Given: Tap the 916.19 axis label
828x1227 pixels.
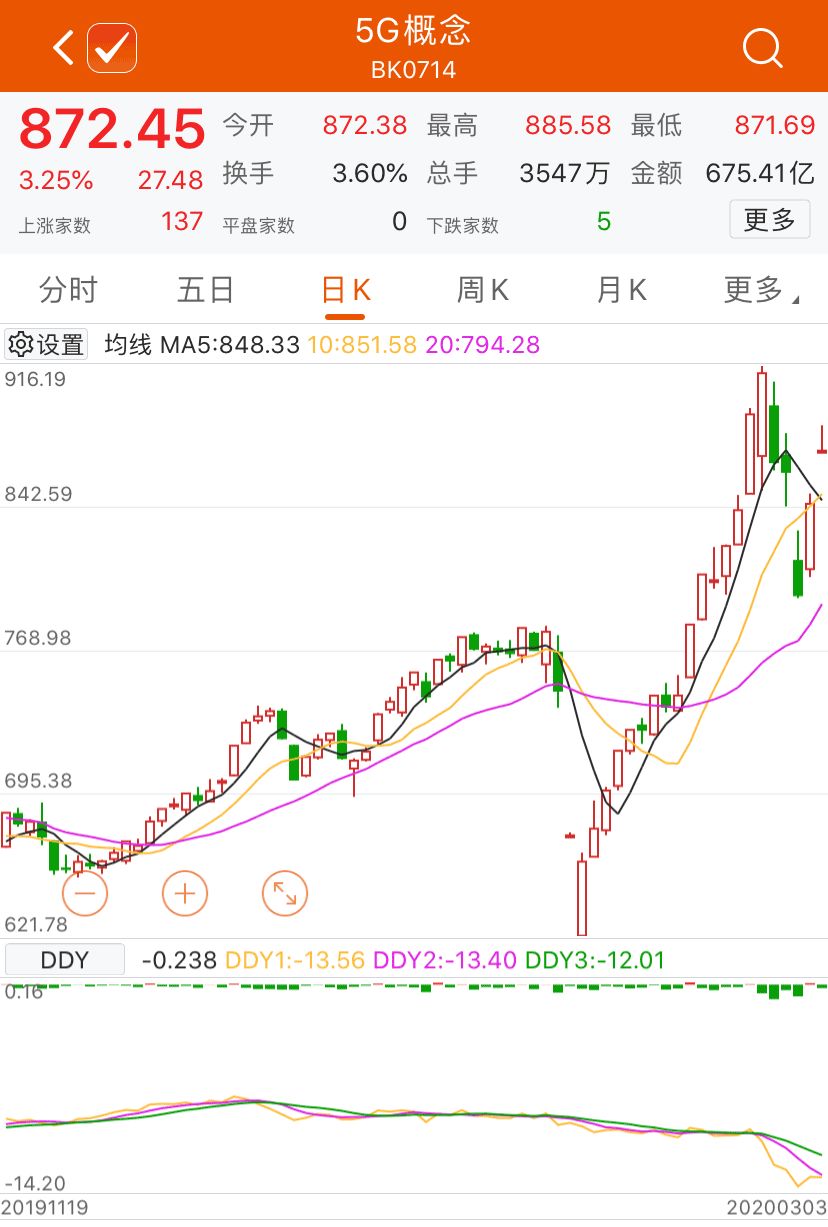Looking at the screenshot, I should pos(35,379).
